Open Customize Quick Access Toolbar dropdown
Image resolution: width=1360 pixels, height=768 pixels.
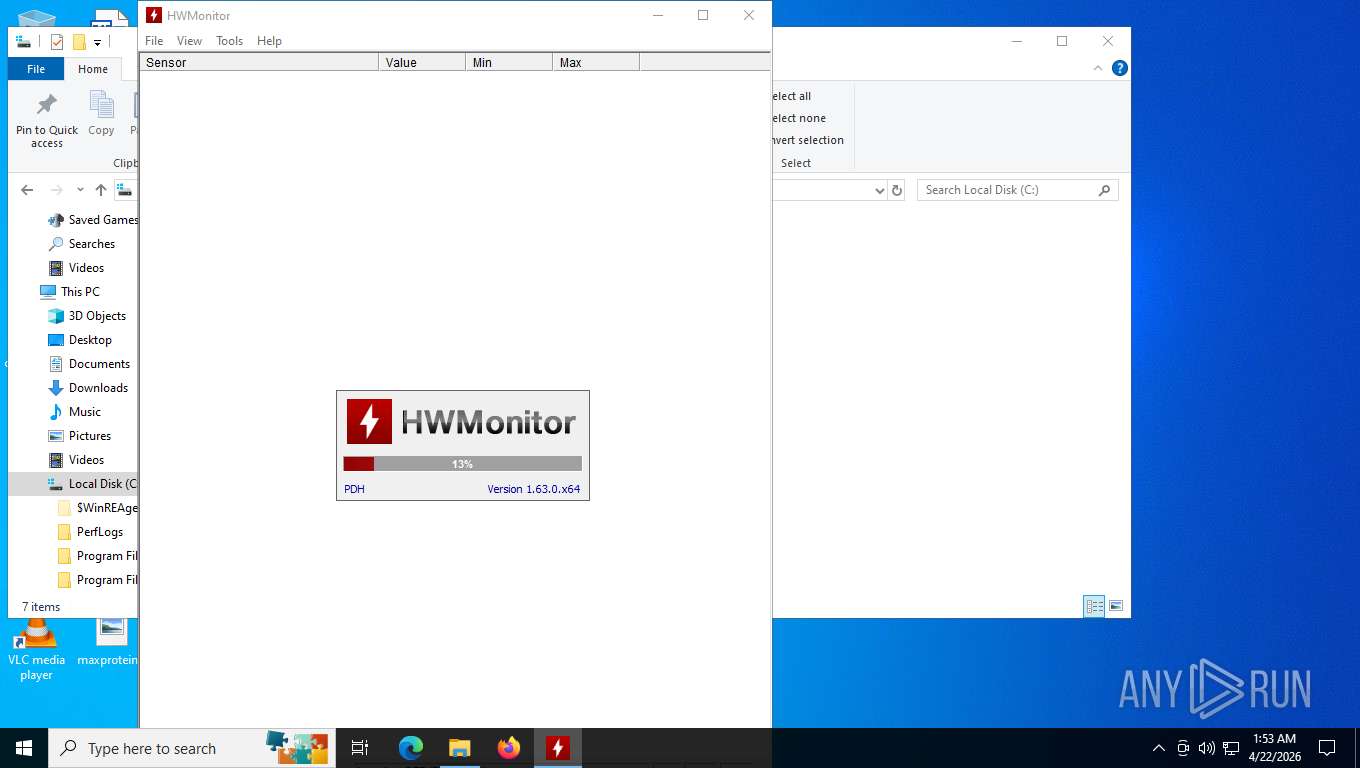click(97, 42)
